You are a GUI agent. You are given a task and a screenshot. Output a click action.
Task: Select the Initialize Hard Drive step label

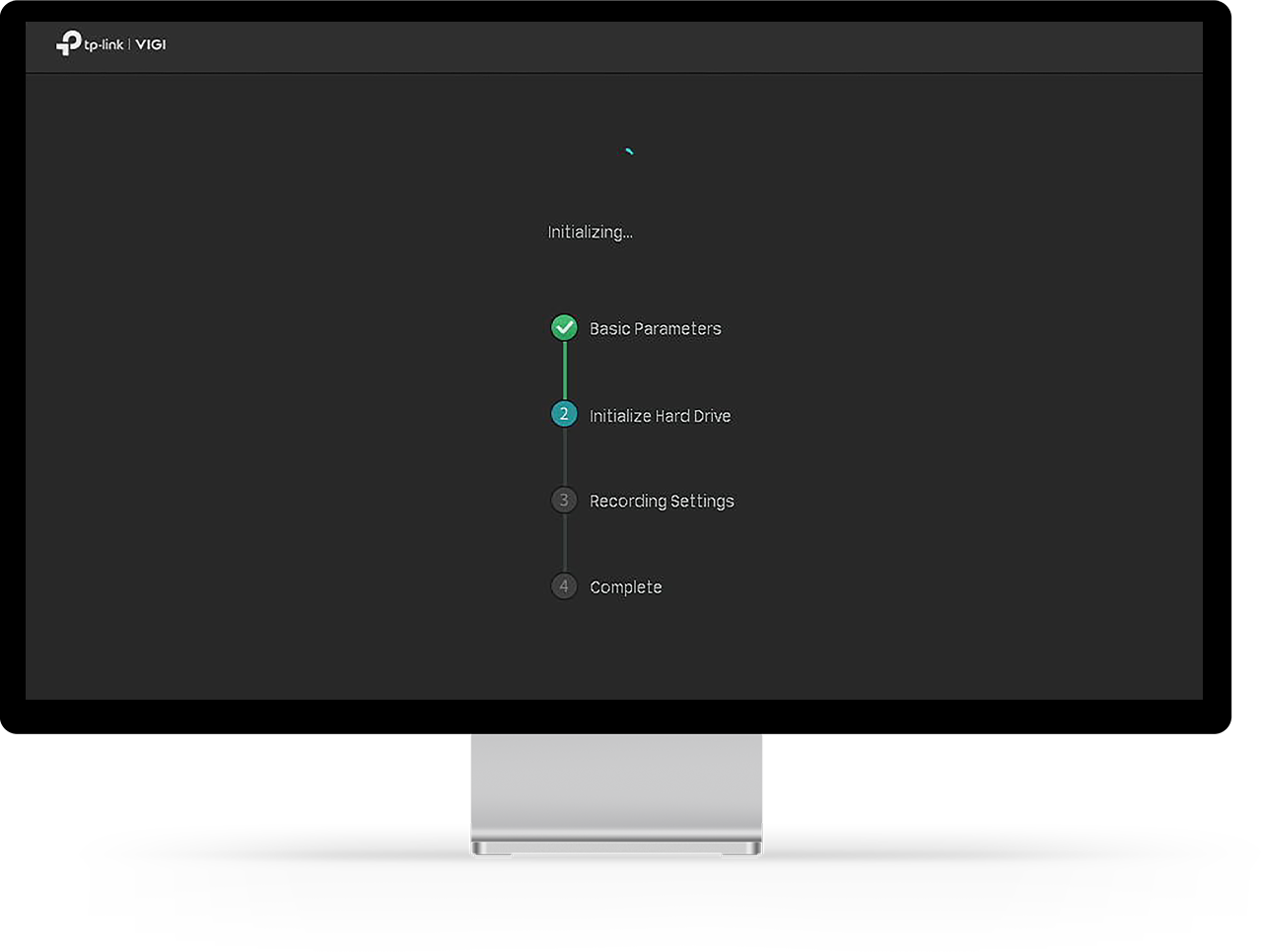pyautogui.click(x=661, y=416)
